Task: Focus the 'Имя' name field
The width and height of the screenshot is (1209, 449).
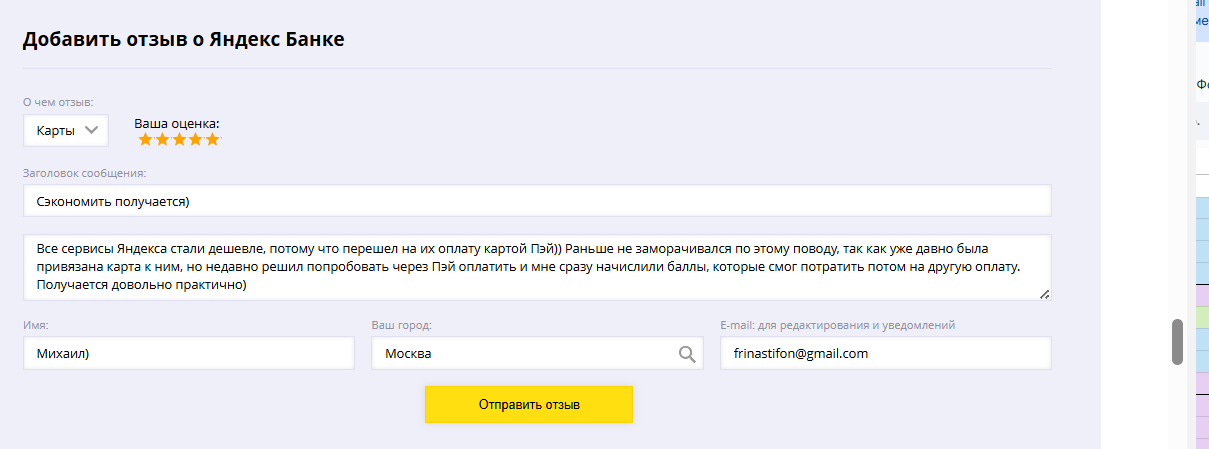Action: [188, 353]
